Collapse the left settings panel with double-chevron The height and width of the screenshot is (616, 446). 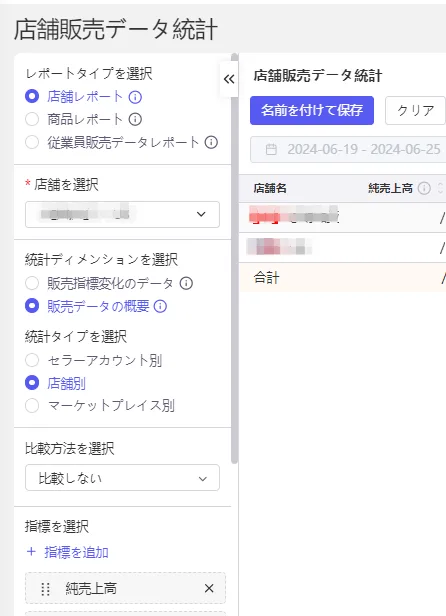point(229,79)
